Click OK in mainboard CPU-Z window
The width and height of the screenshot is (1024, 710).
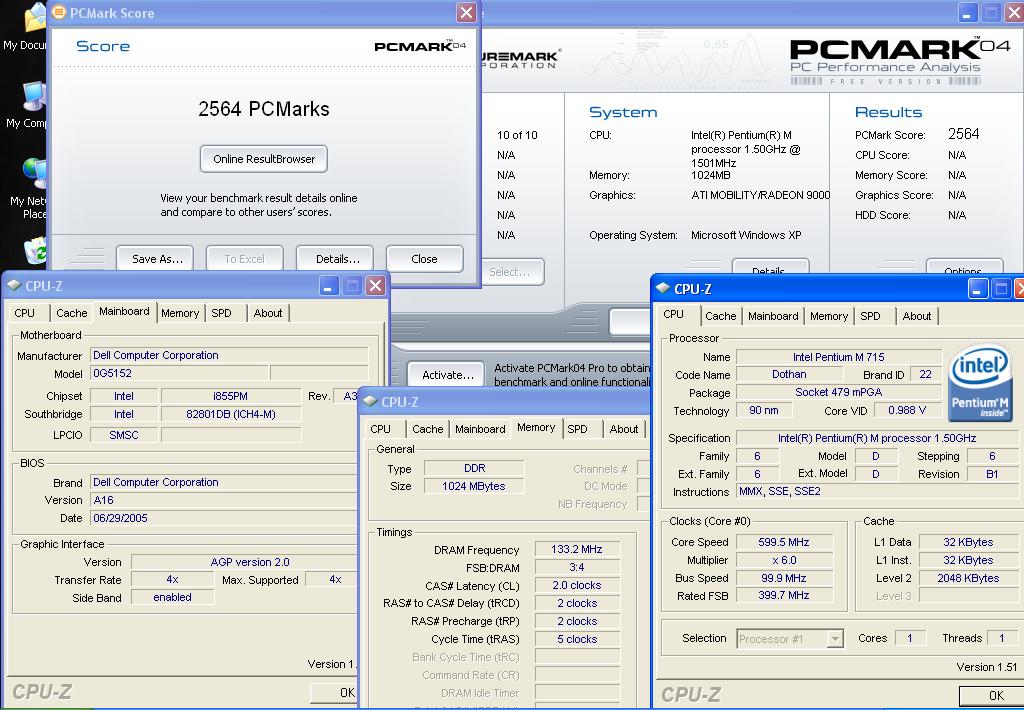point(333,692)
